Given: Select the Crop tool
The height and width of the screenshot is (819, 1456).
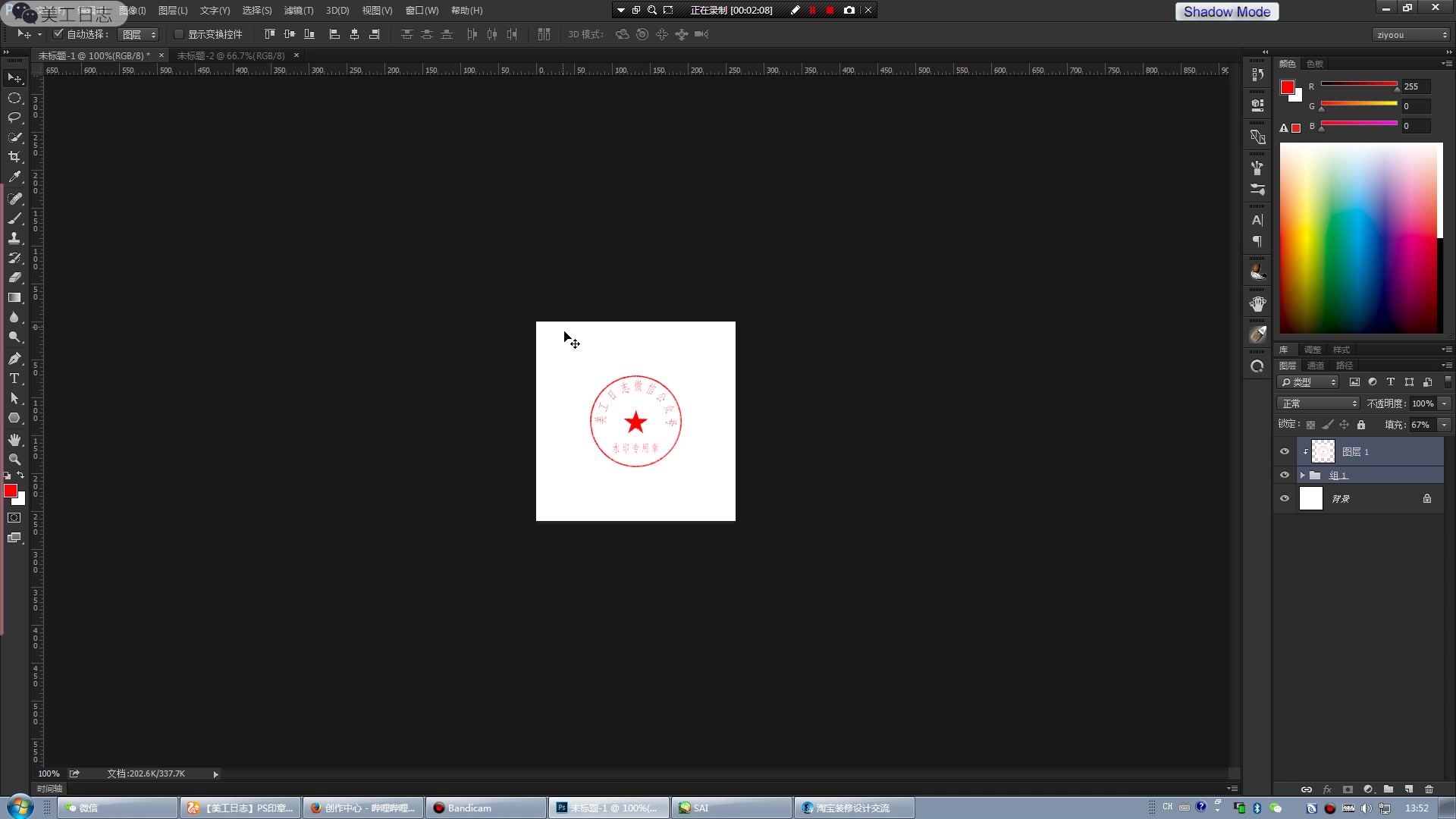Looking at the screenshot, I should (x=14, y=157).
